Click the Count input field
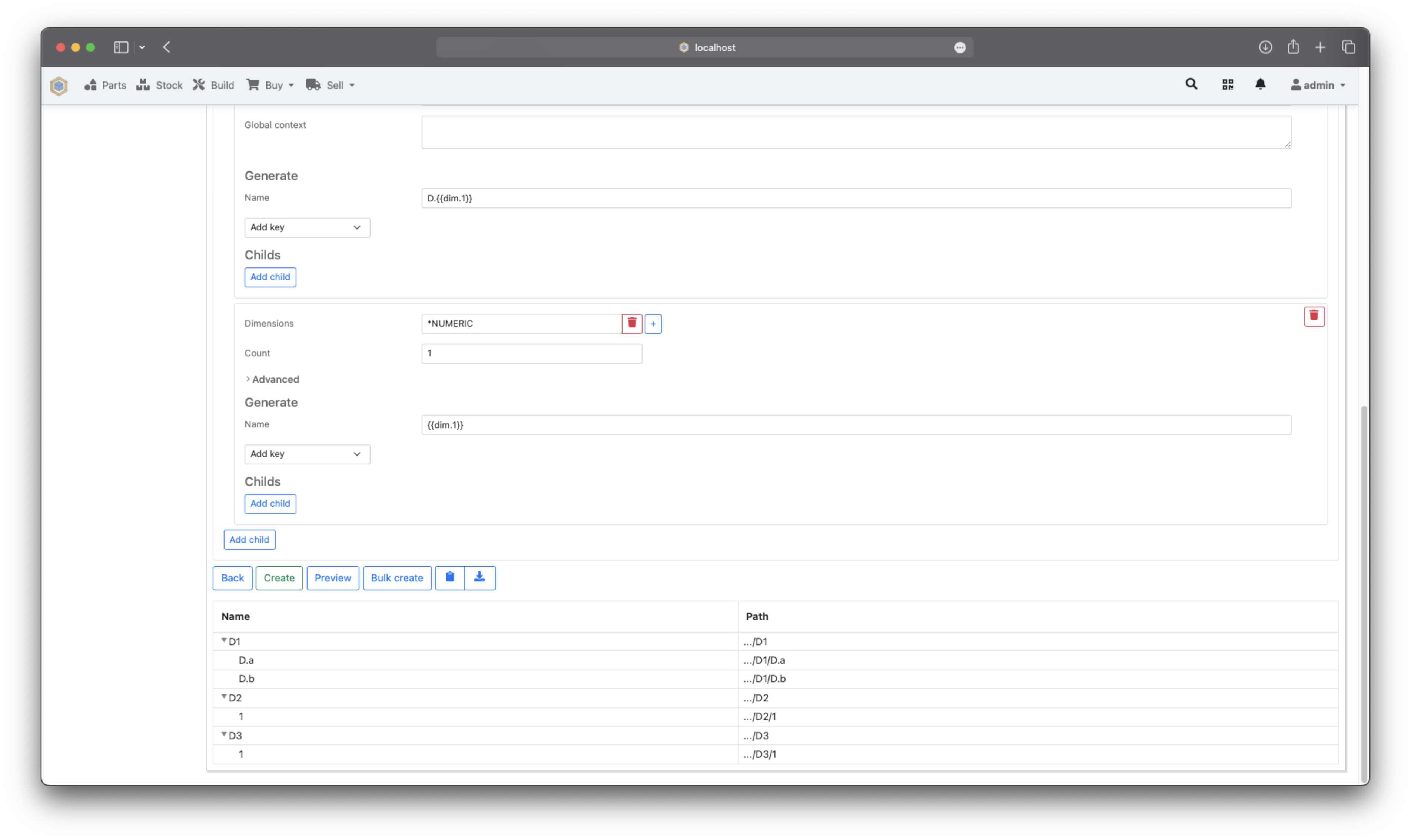This screenshot has height=840, width=1411. [x=531, y=353]
